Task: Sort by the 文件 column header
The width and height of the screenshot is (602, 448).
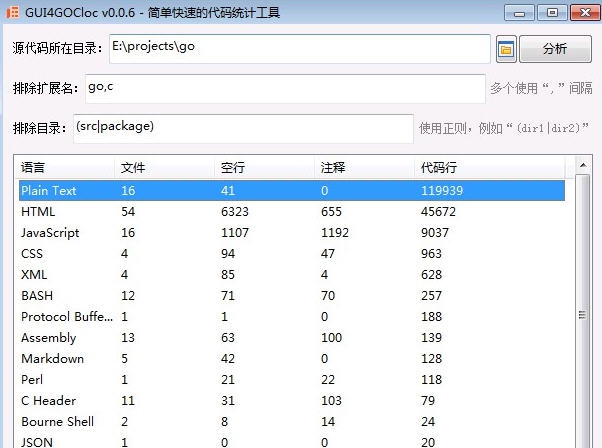Action: tap(164, 167)
